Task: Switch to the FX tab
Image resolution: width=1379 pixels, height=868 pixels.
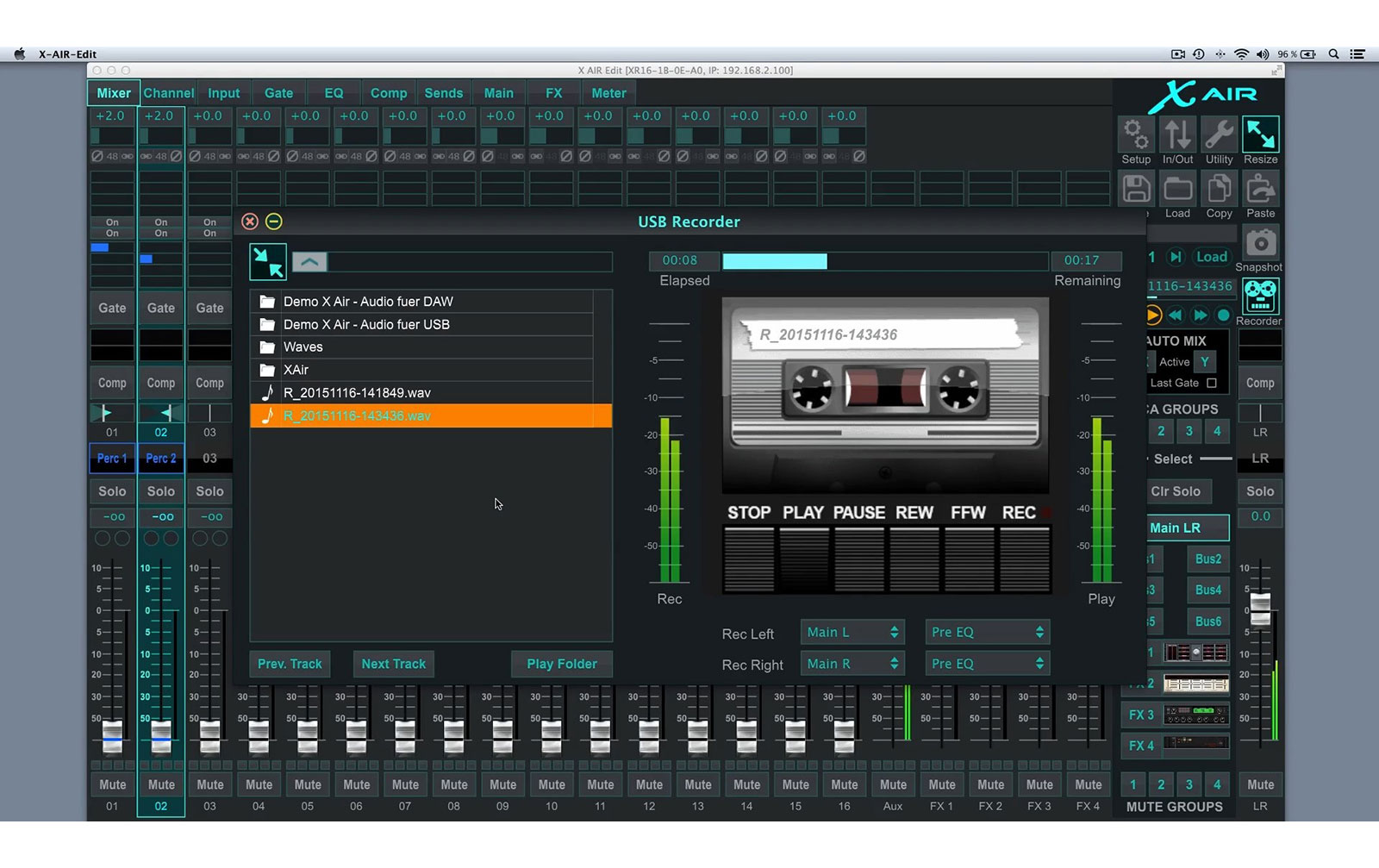Action: coord(554,93)
